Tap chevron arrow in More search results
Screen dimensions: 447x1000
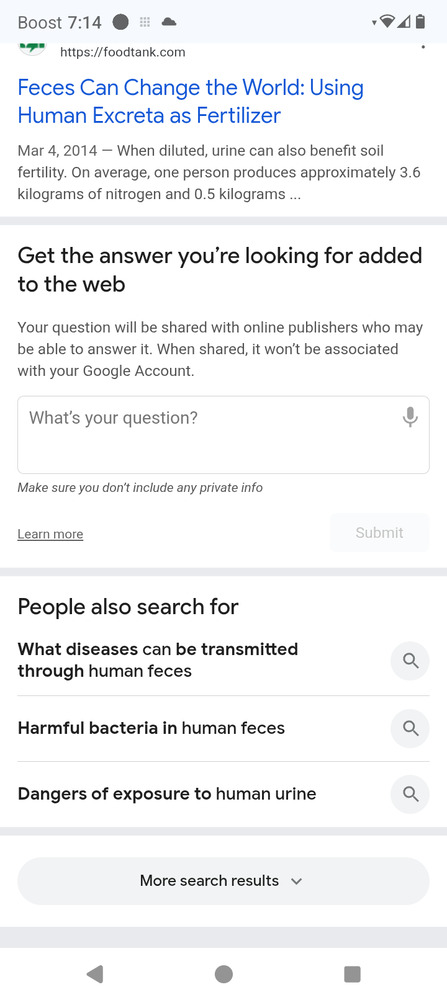296,881
